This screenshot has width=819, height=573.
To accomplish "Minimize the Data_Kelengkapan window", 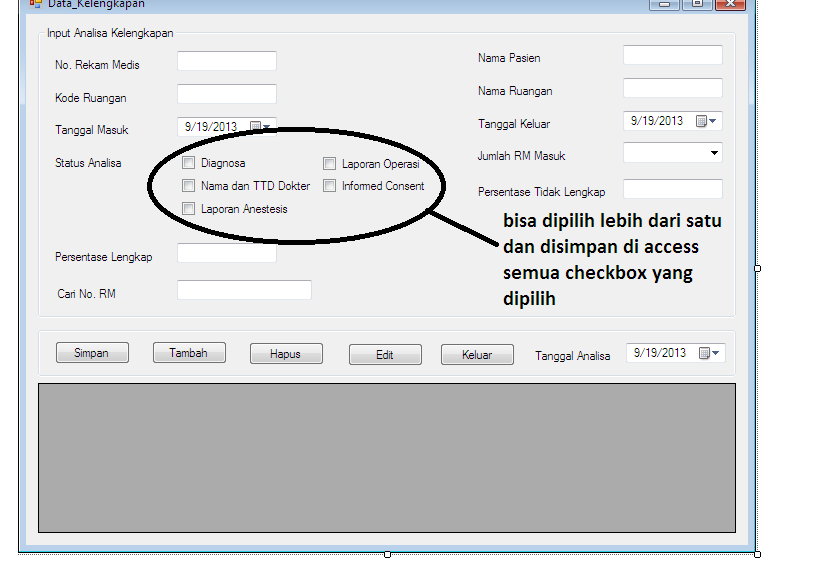I will 664,4.
